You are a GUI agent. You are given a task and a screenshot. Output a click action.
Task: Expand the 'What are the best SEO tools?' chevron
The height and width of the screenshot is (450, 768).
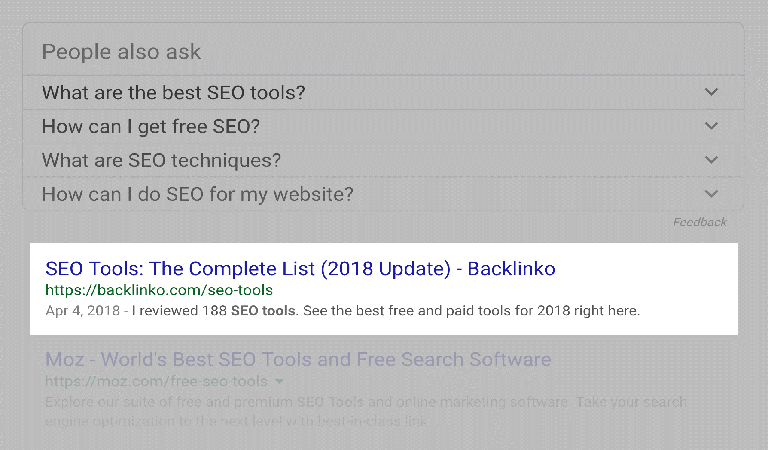(711, 92)
